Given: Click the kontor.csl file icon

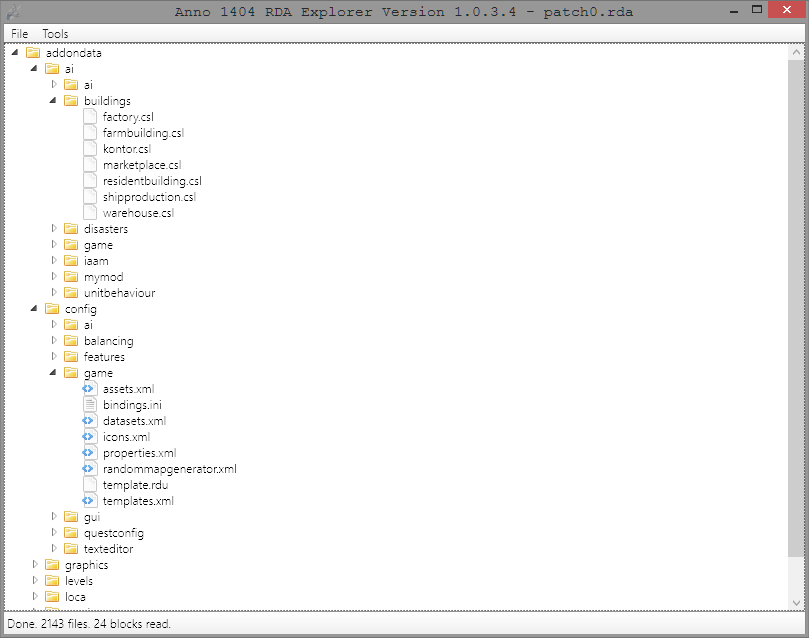Looking at the screenshot, I should [x=90, y=149].
